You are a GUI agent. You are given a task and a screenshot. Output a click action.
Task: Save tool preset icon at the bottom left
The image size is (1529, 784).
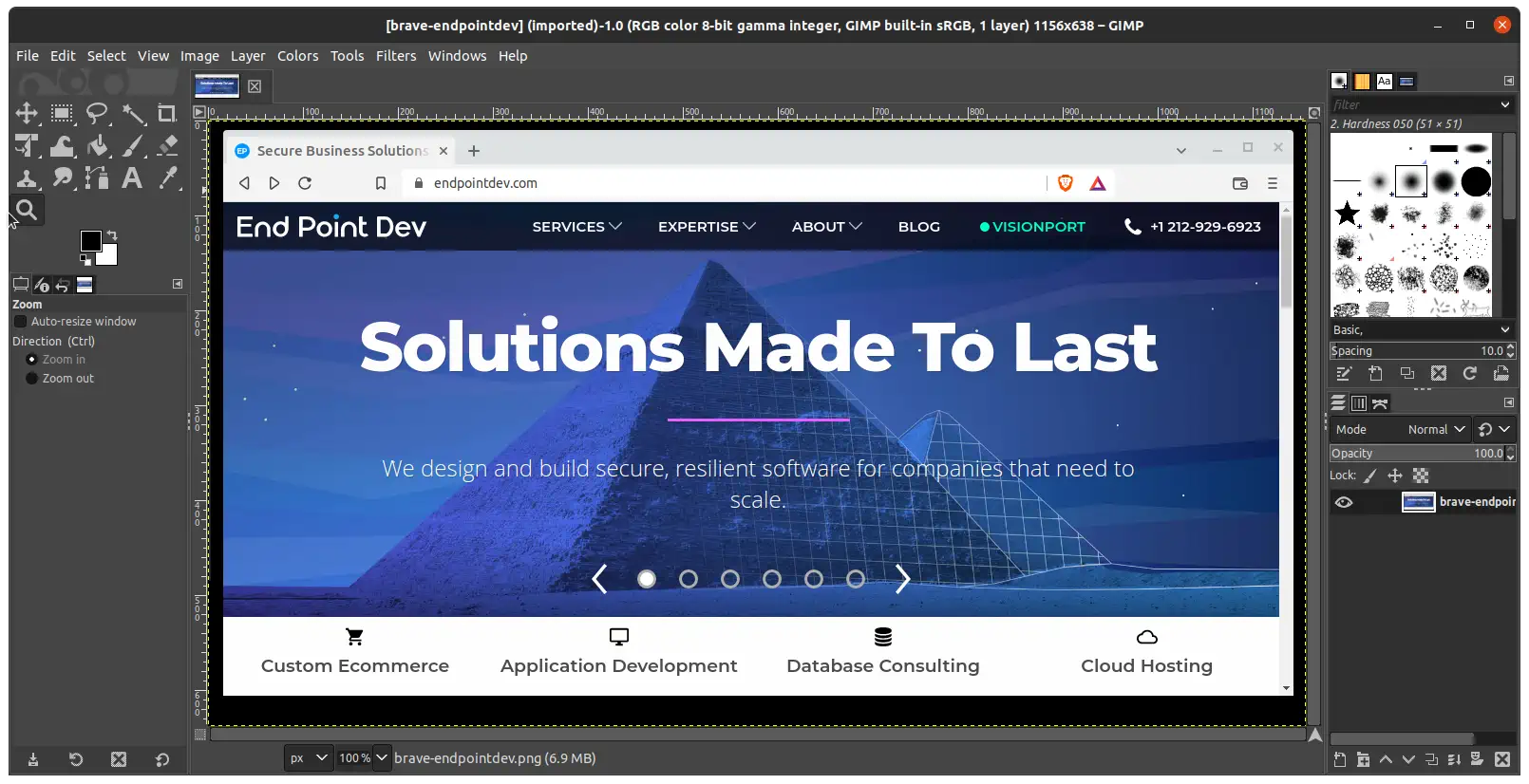tap(33, 759)
